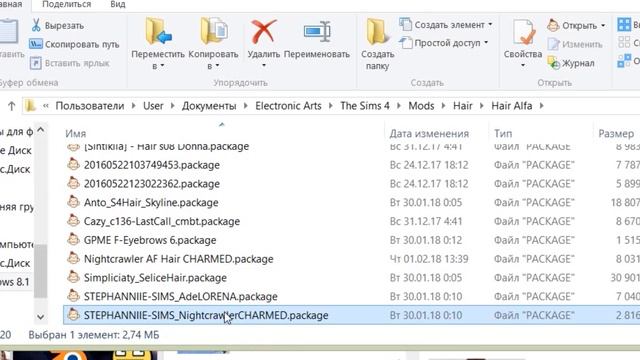Image resolution: width=640 pixels, height=360 pixels.
Task: Sort by the Имя column header
Action: tap(76, 134)
